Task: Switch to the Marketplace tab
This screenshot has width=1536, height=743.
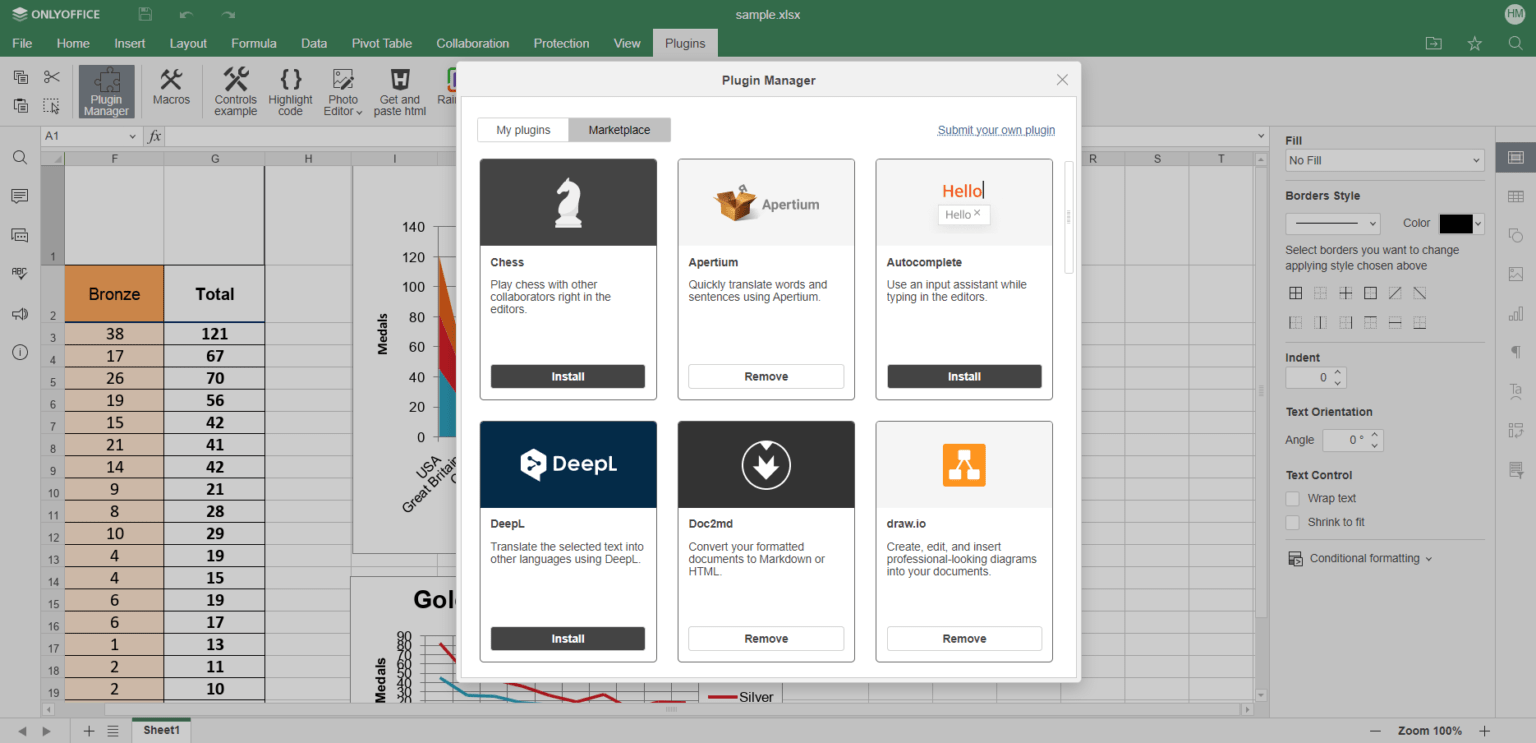Action: coord(619,129)
